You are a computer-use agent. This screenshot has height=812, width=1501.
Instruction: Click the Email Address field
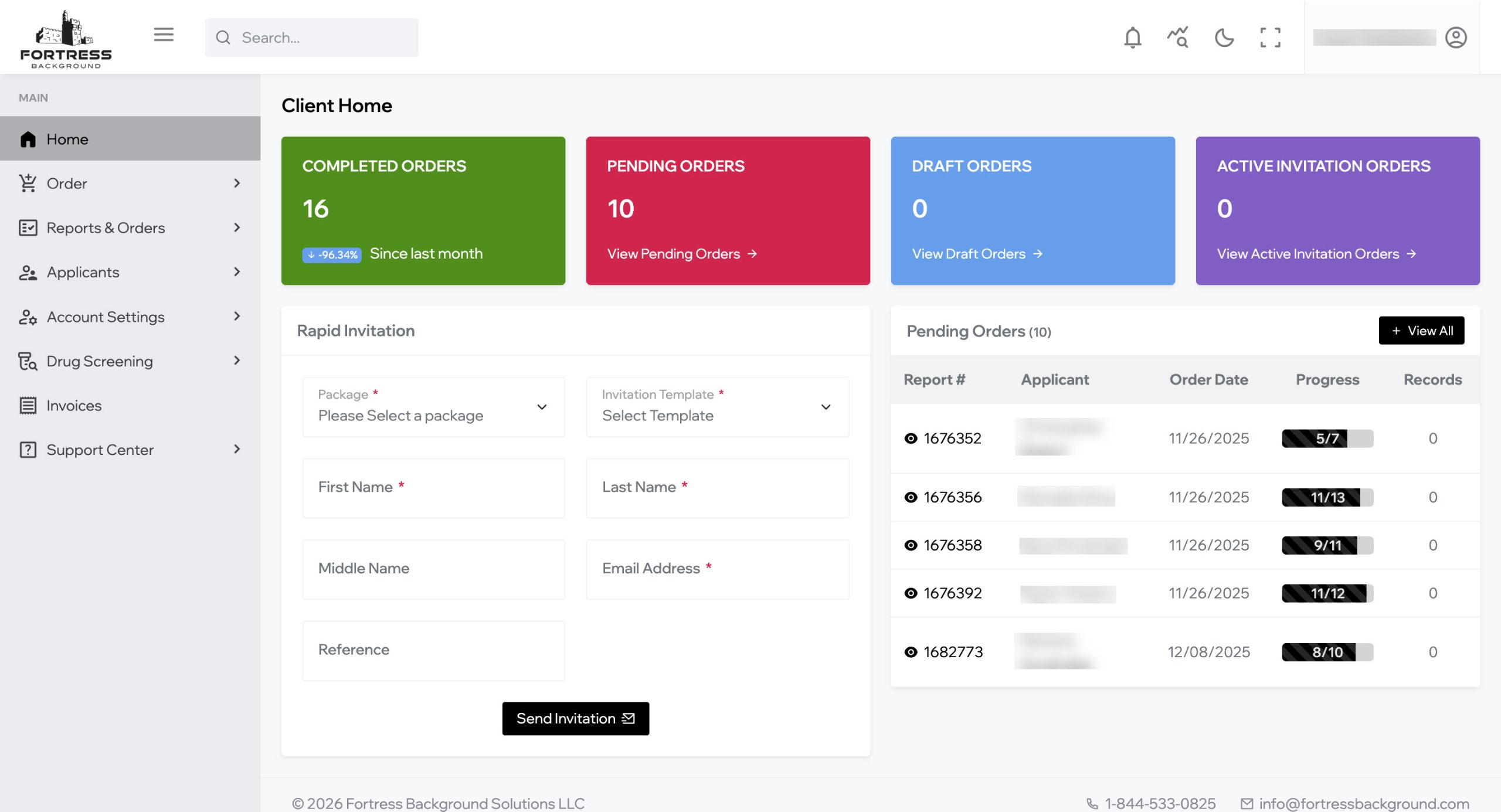click(717, 569)
